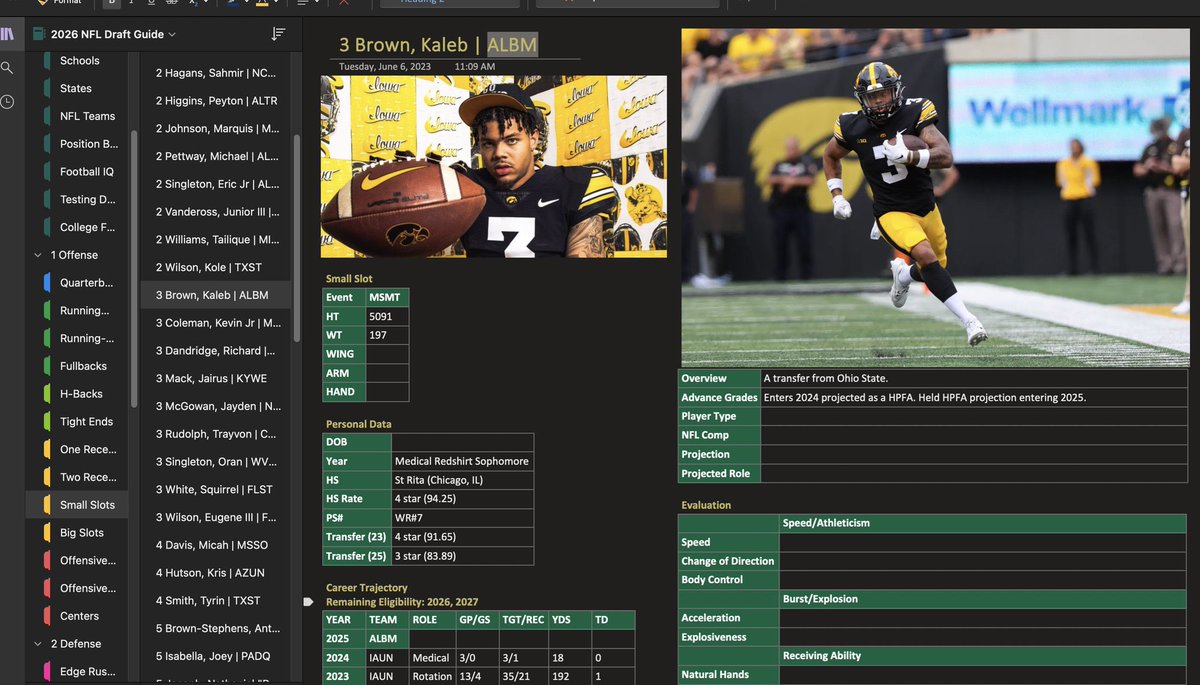Open page 2 Wilson, Kole | TXST
The height and width of the screenshot is (685, 1200).
point(216,268)
